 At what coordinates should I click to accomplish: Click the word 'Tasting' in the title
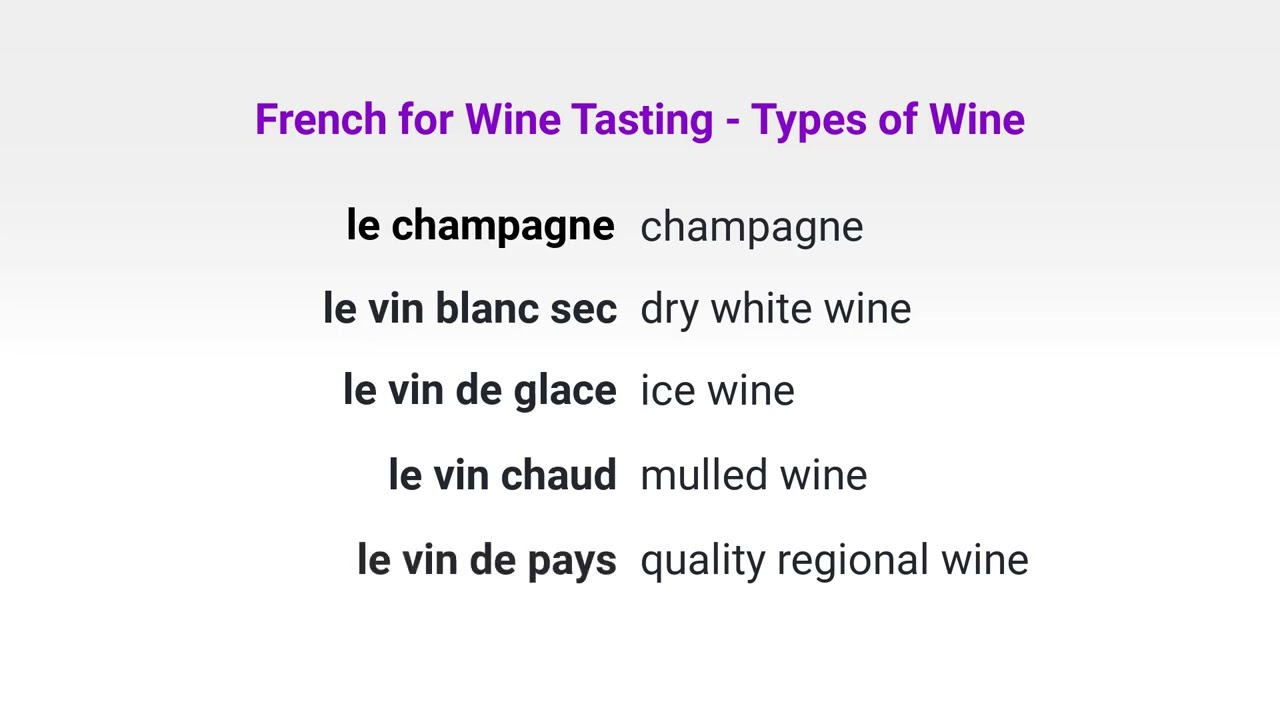coord(642,119)
